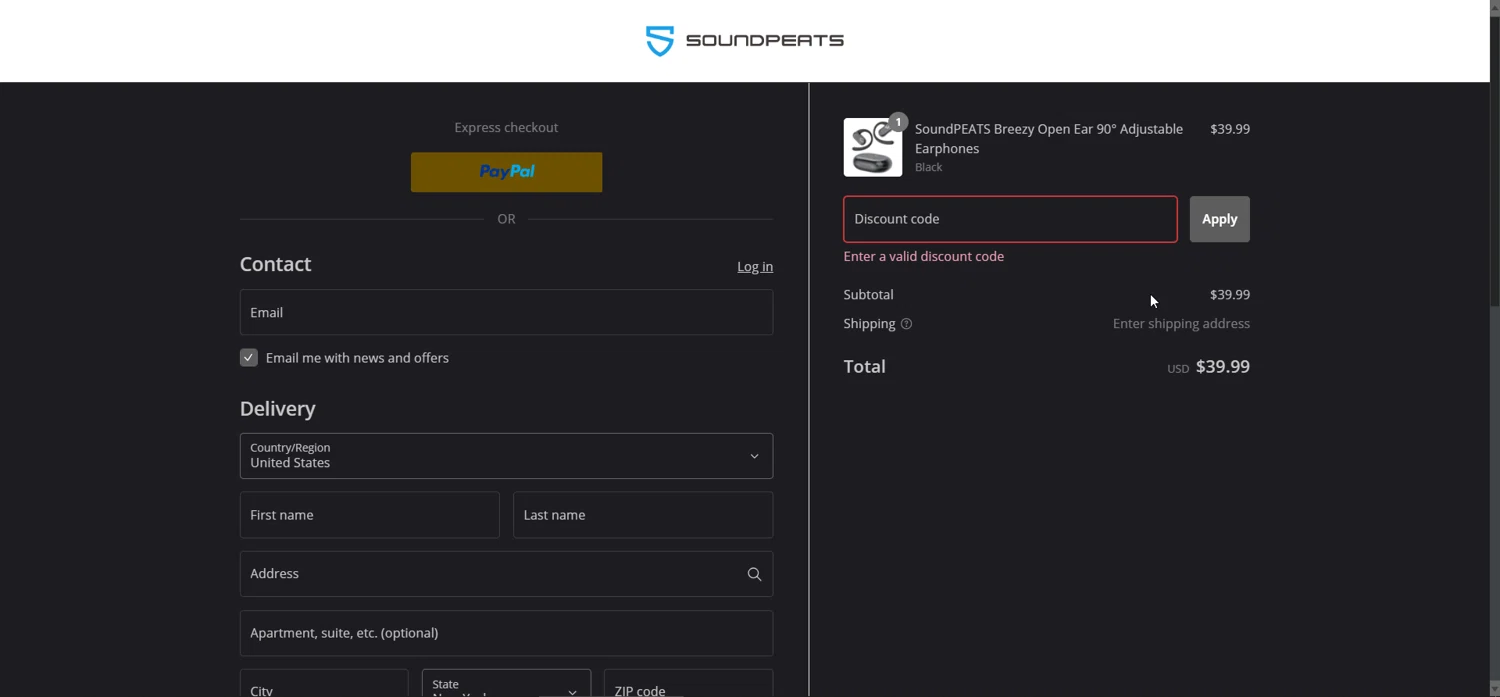The height and width of the screenshot is (697, 1500).
Task: Pay with PayPal express checkout
Action: tap(506, 172)
